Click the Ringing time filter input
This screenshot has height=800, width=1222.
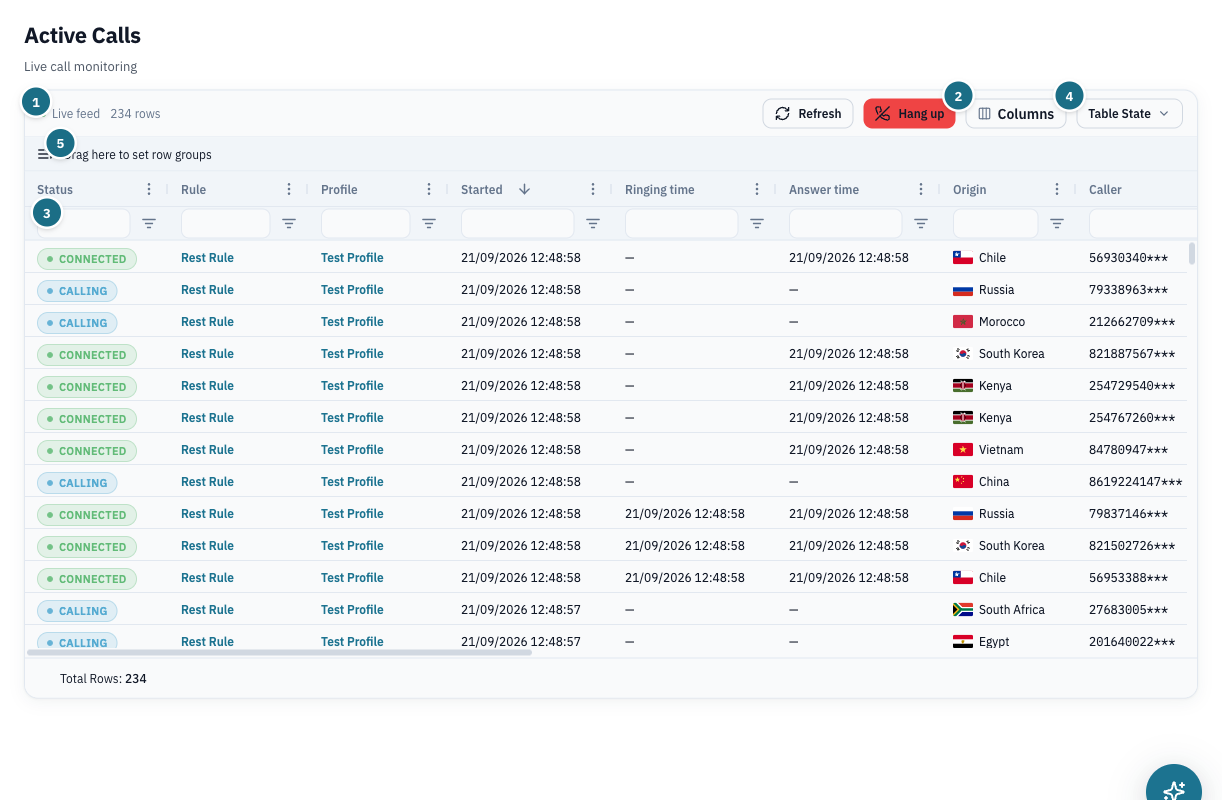click(682, 223)
